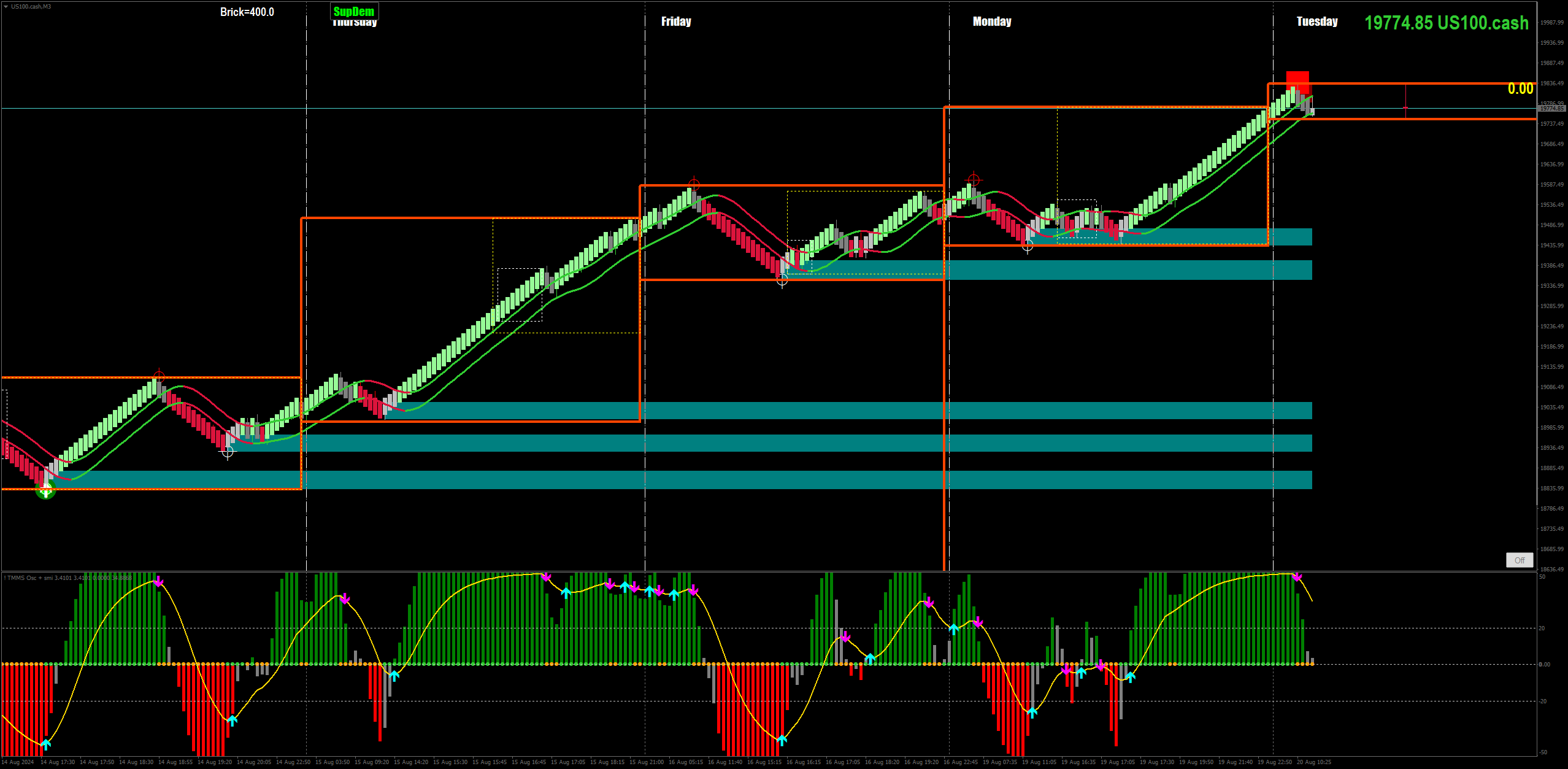Click the red crosshair marker above Monday's high

(974, 180)
